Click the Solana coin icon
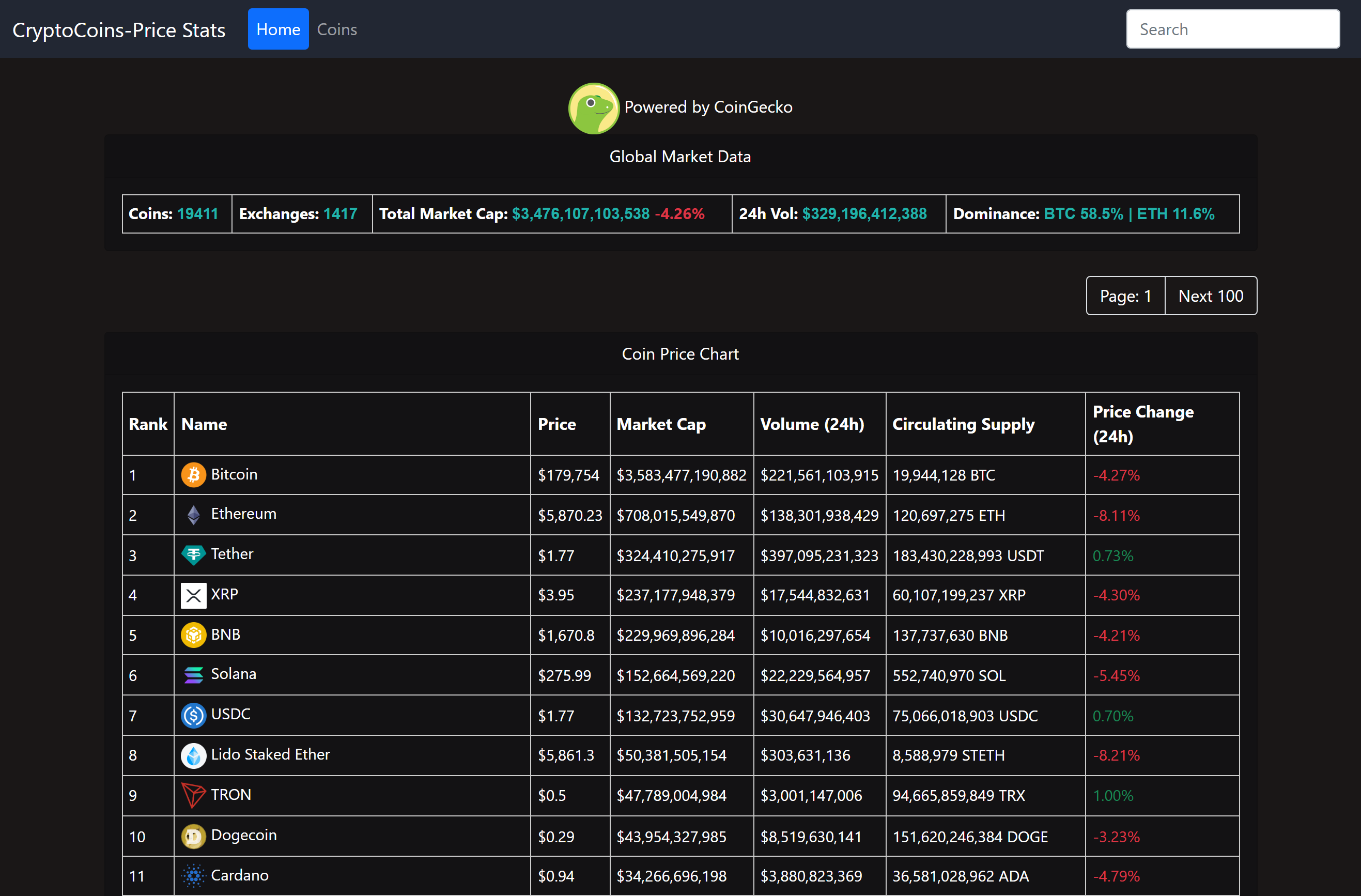The height and width of the screenshot is (896, 1361). (x=193, y=675)
